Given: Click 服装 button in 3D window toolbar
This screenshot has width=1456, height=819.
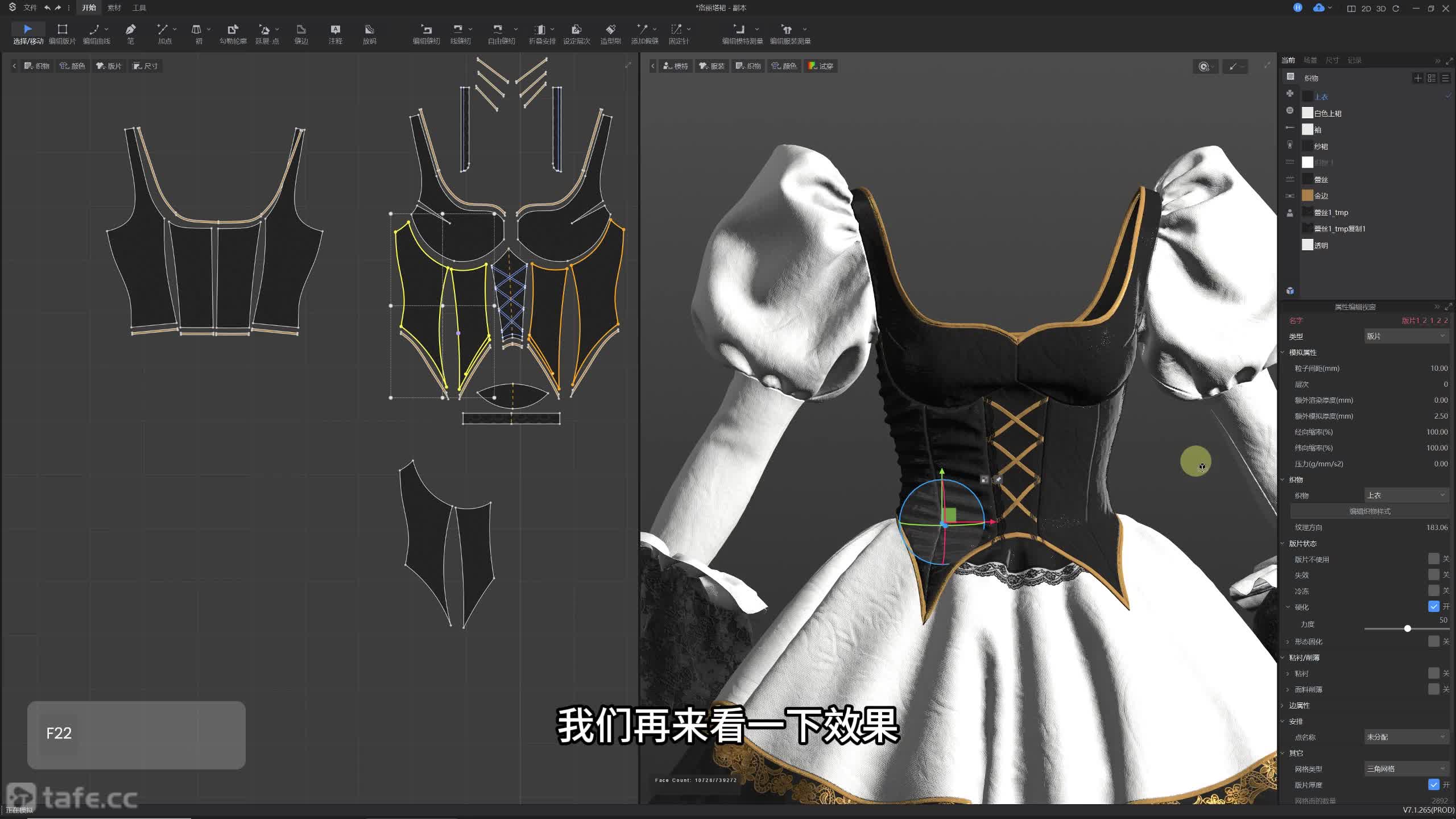Looking at the screenshot, I should (x=712, y=66).
